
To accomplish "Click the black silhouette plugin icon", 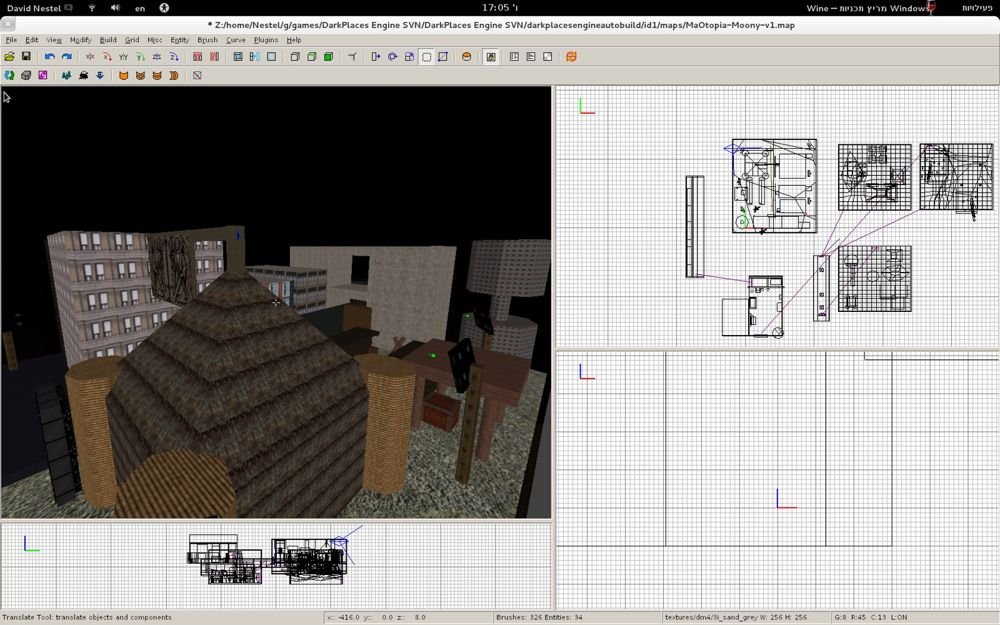I will coord(83,75).
